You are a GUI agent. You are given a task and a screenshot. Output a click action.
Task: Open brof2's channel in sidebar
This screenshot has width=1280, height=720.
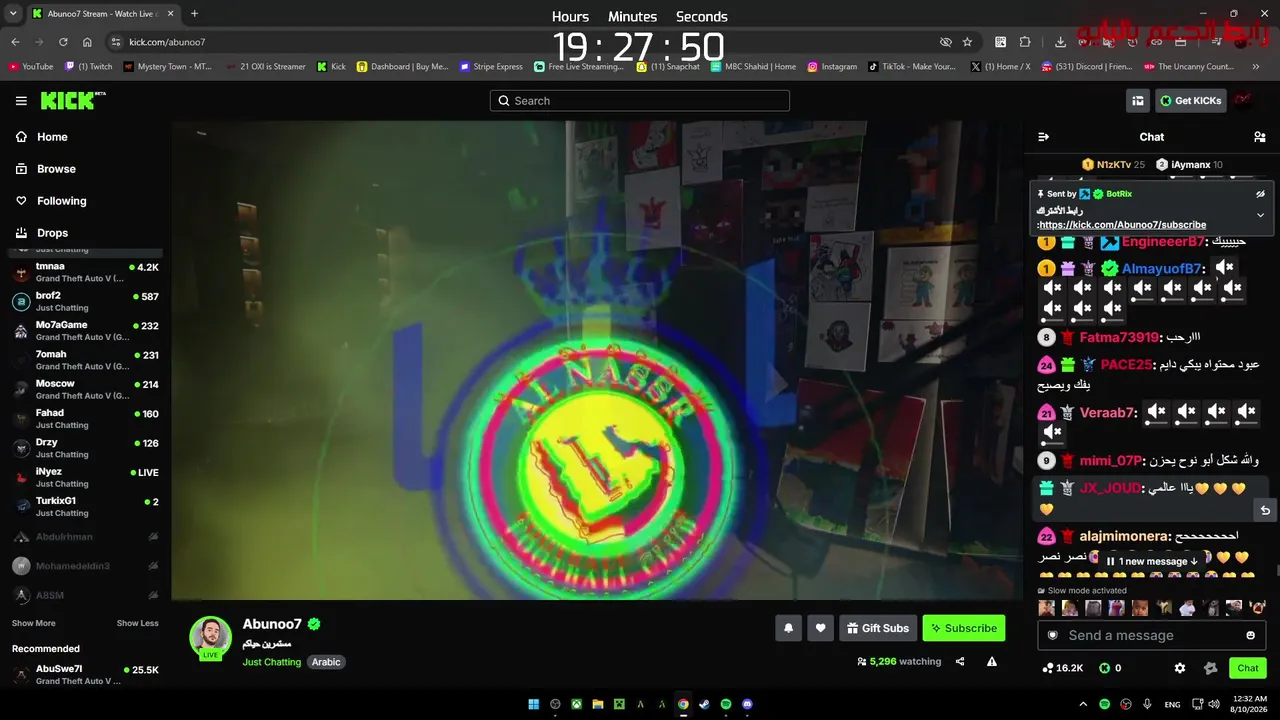86,302
